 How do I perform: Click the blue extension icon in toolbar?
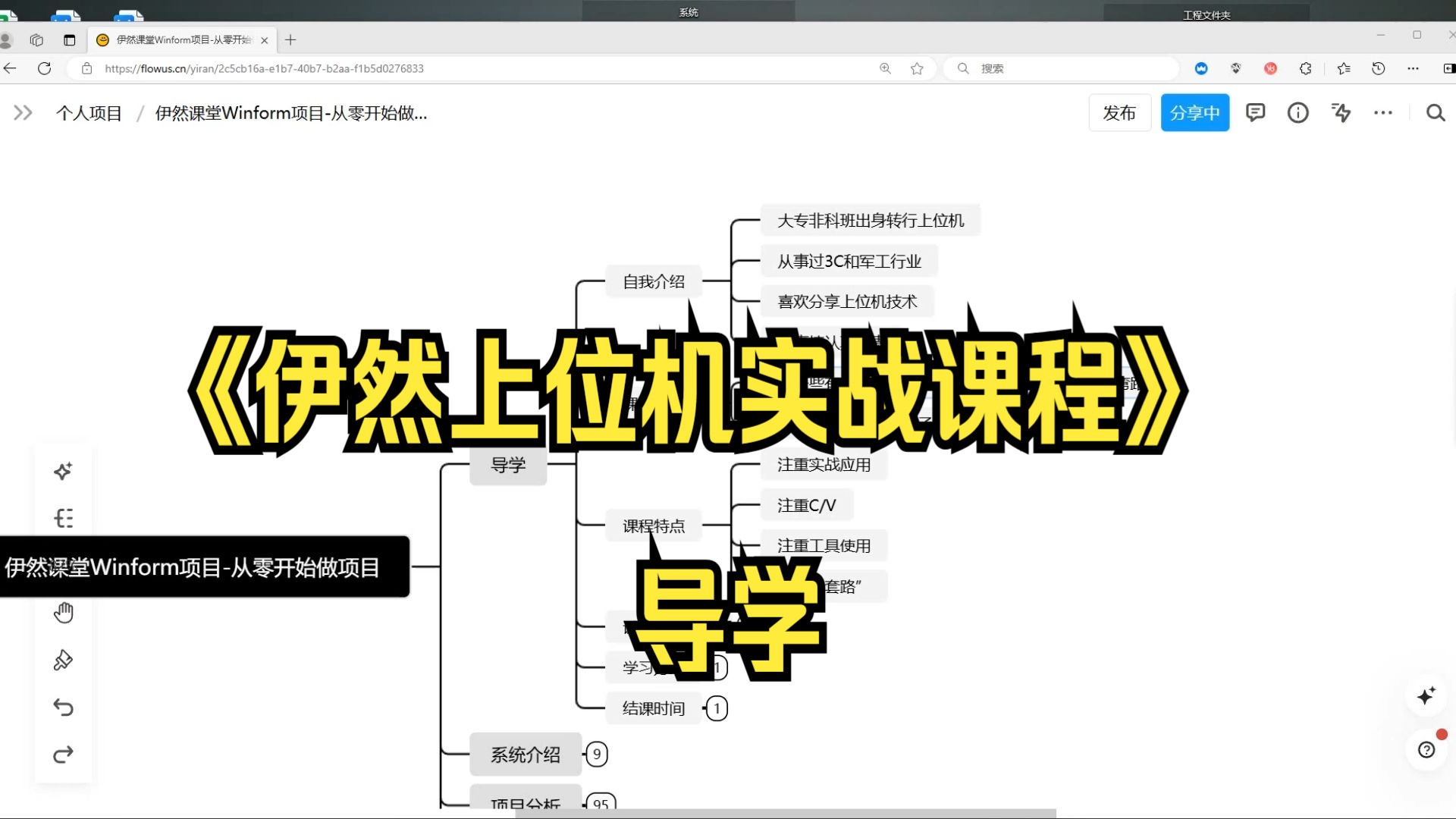(x=1201, y=68)
